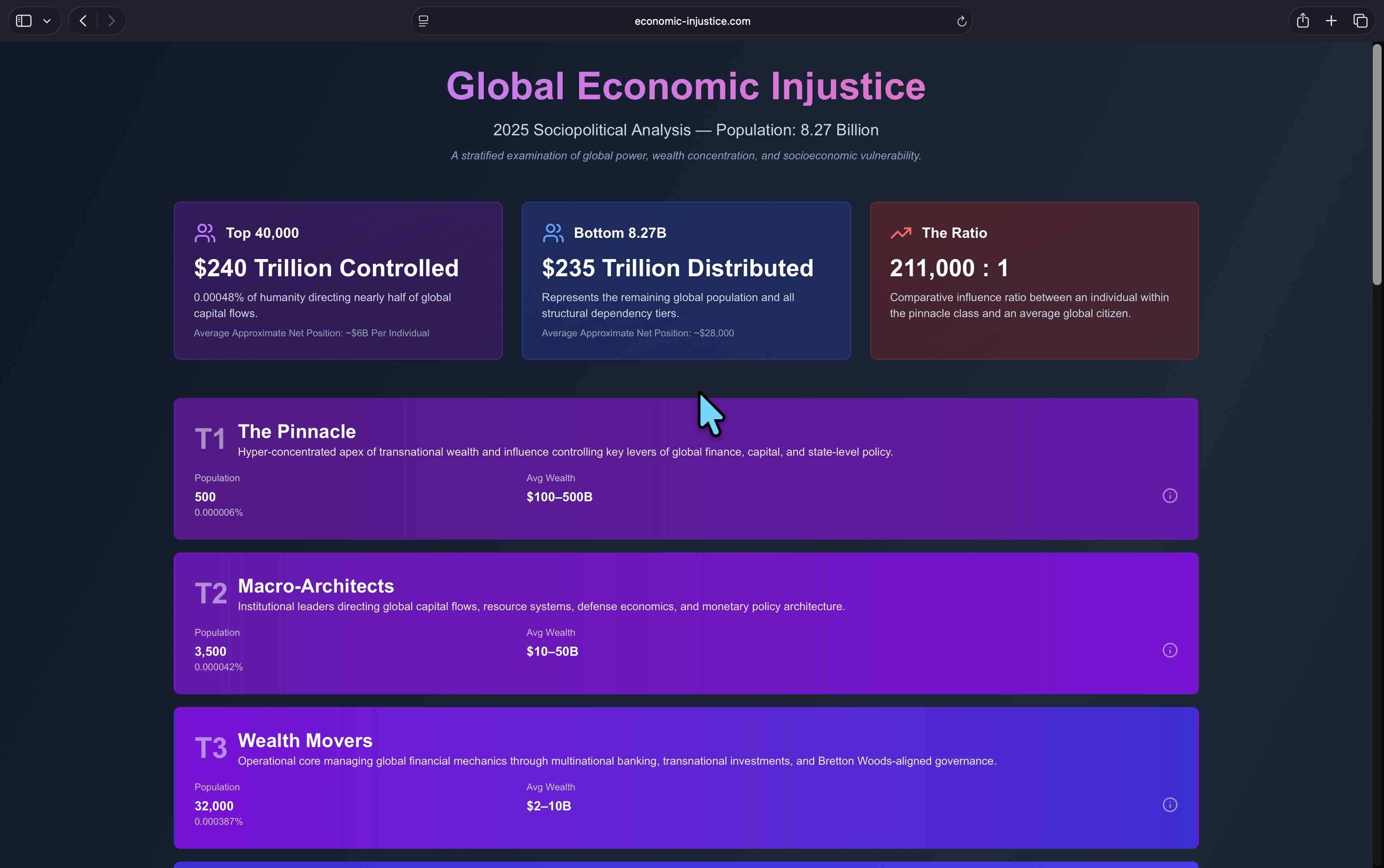Click the Global Economic Injustice heading
The width and height of the screenshot is (1384, 868).
[x=686, y=86]
